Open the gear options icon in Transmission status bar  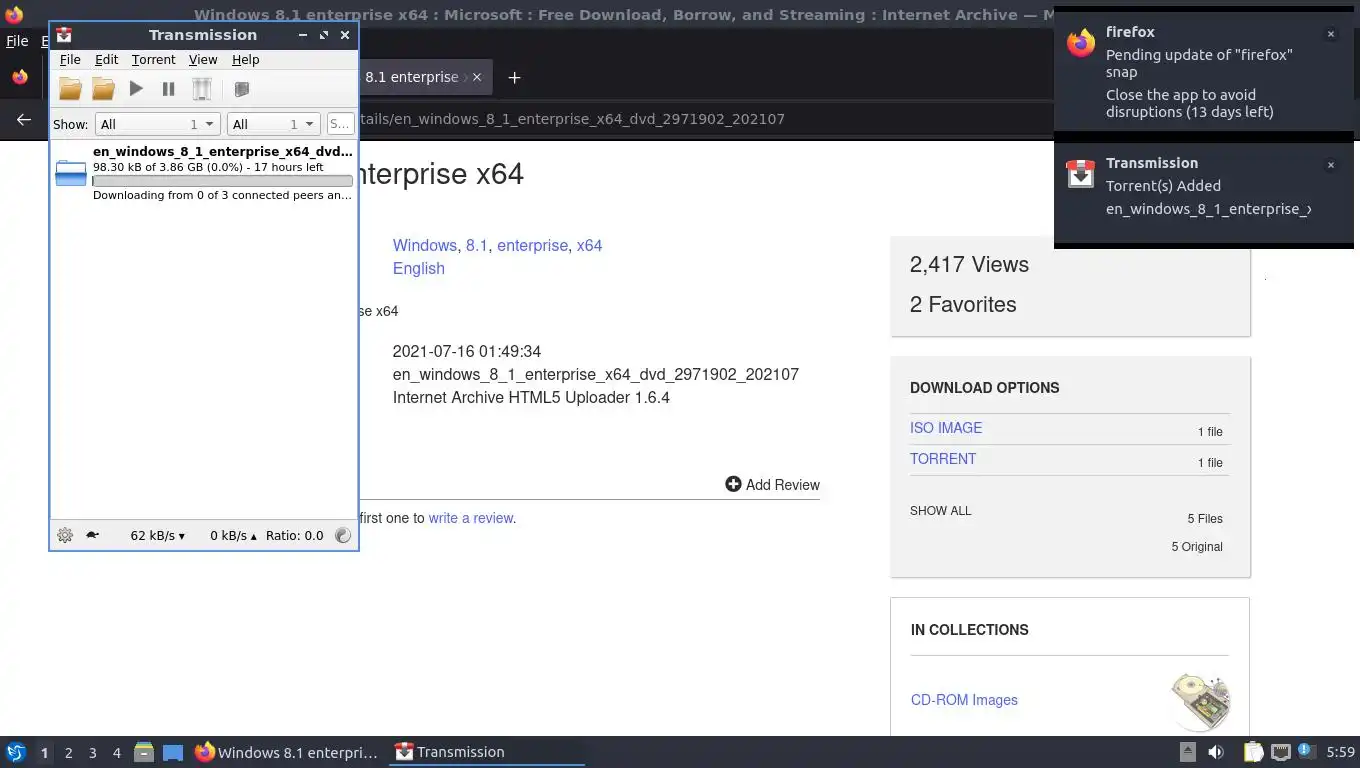pyautogui.click(x=65, y=535)
